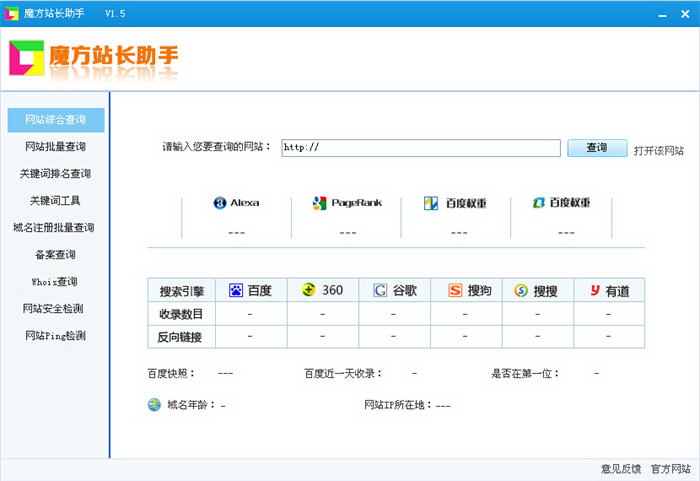Click the Google PageRank icon

tap(320, 203)
